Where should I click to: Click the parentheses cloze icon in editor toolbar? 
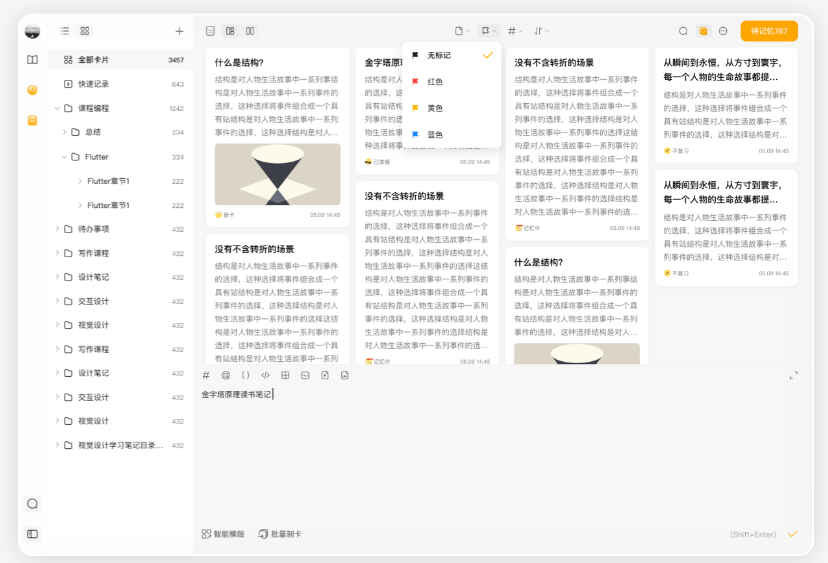point(246,376)
